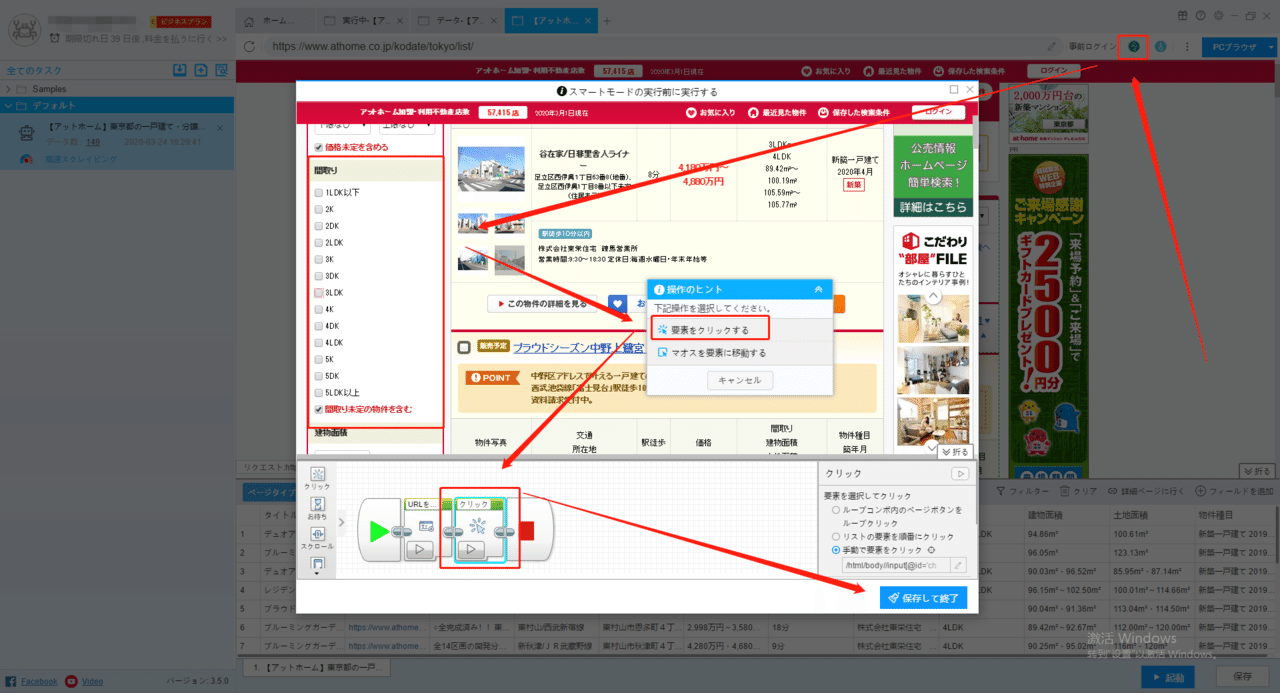Expand the Samples folder
This screenshot has height=693, width=1280.
pos(9,89)
